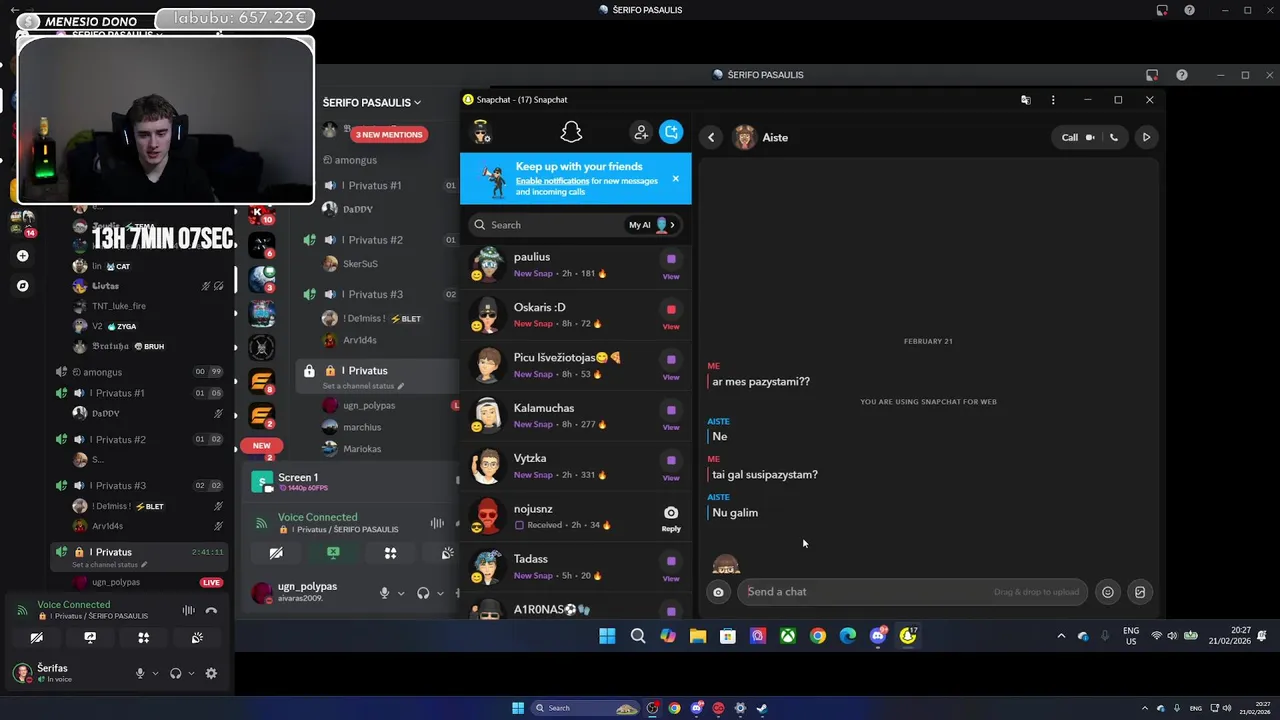This screenshot has height=720, width=1280.
Task: Join Privatus #1 channel in inner Discord
Action: point(376,185)
